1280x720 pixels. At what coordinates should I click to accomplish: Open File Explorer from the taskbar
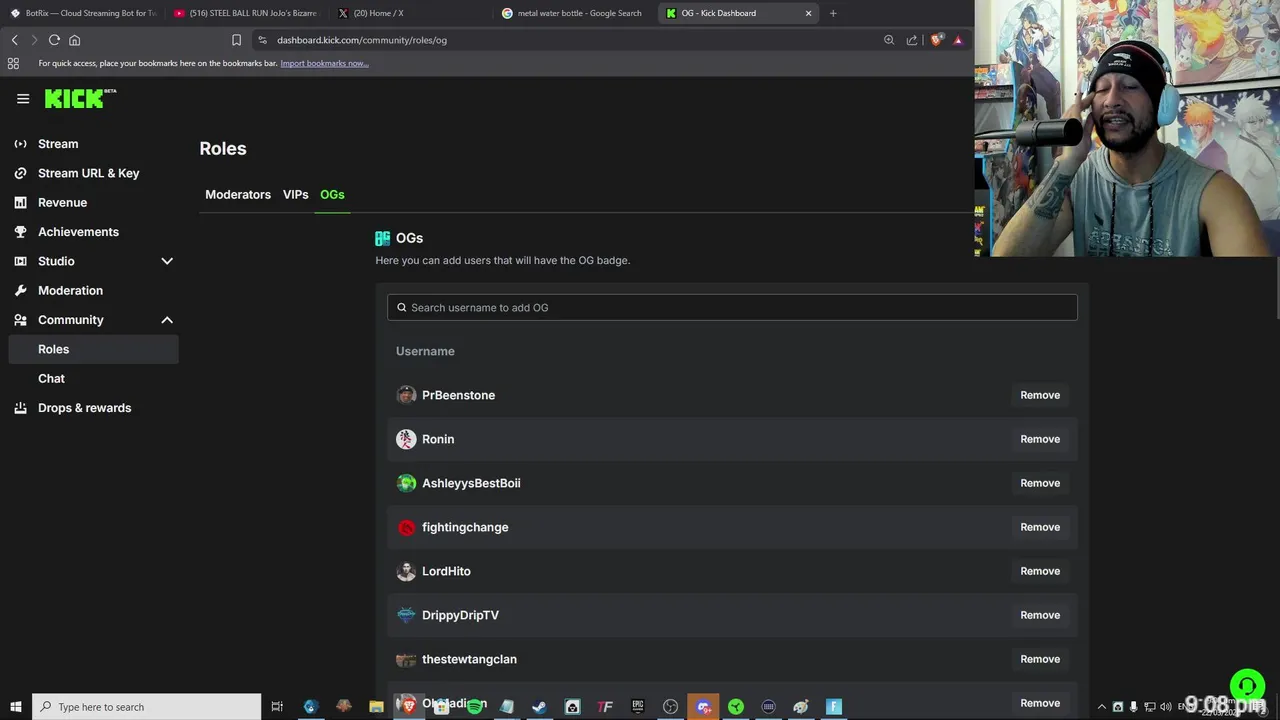[x=376, y=707]
